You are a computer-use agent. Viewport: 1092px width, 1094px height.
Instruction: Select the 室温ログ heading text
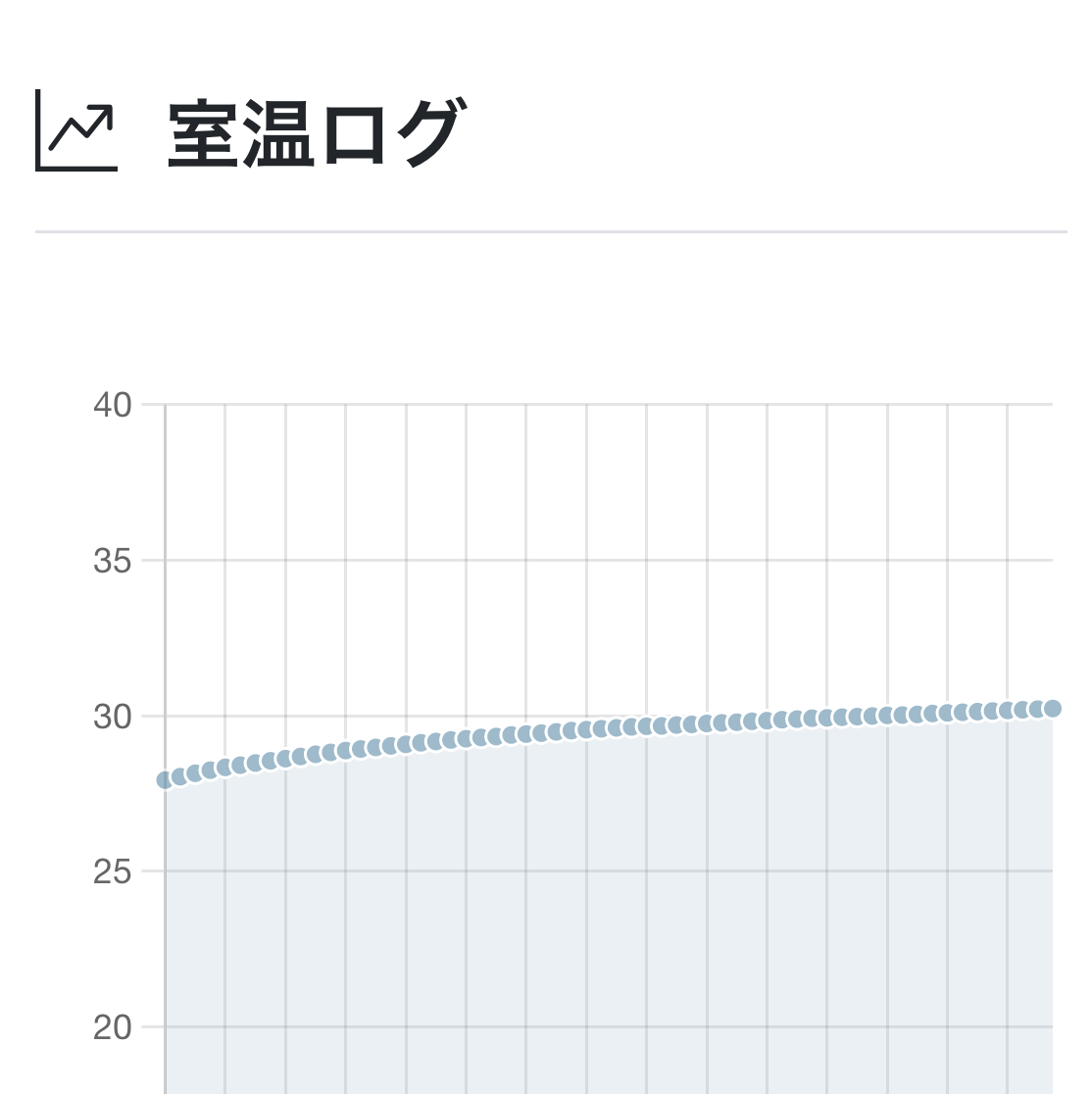click(314, 133)
